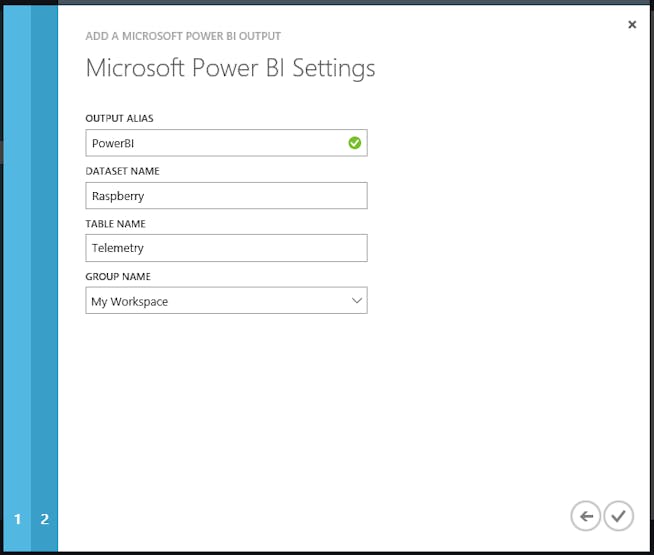Click the back arrow button

click(586, 516)
